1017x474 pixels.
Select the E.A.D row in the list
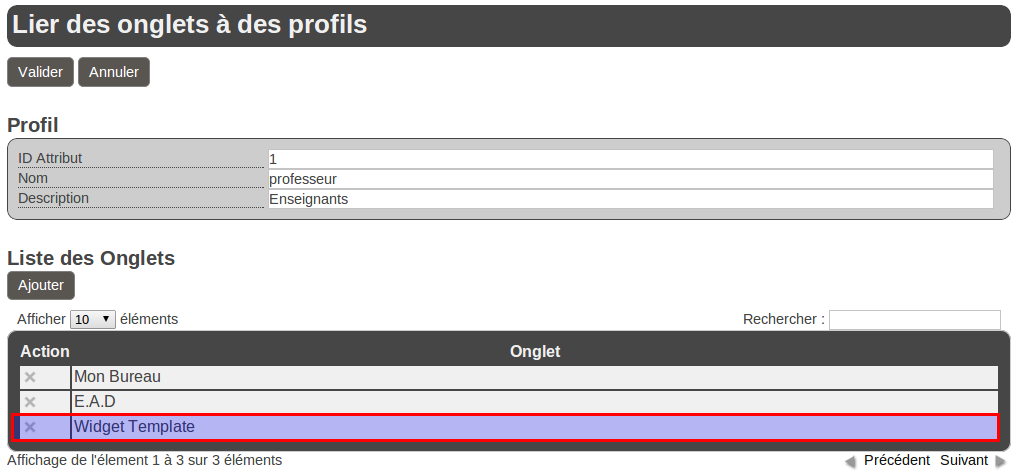click(x=535, y=402)
